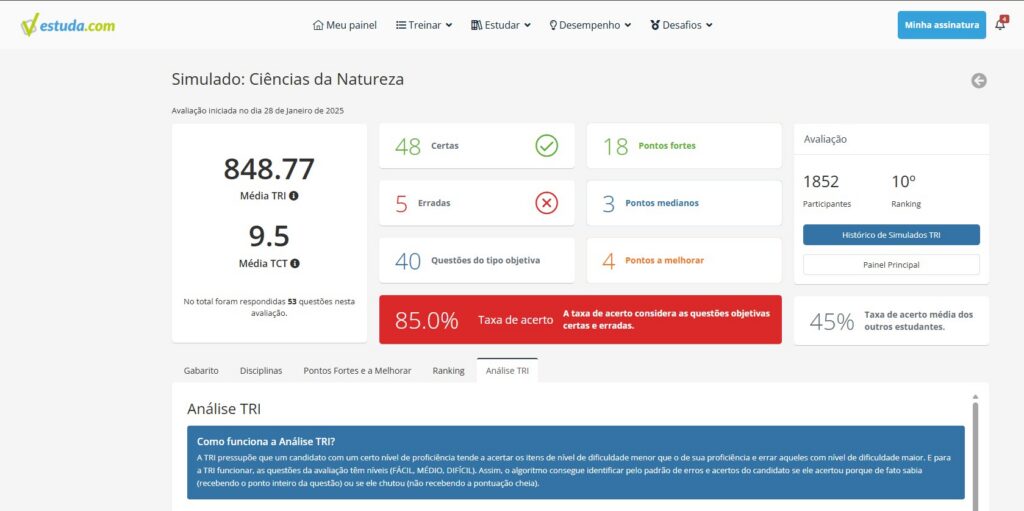Click the 848.77 TRI score
The height and width of the screenshot is (511, 1024).
(x=269, y=169)
